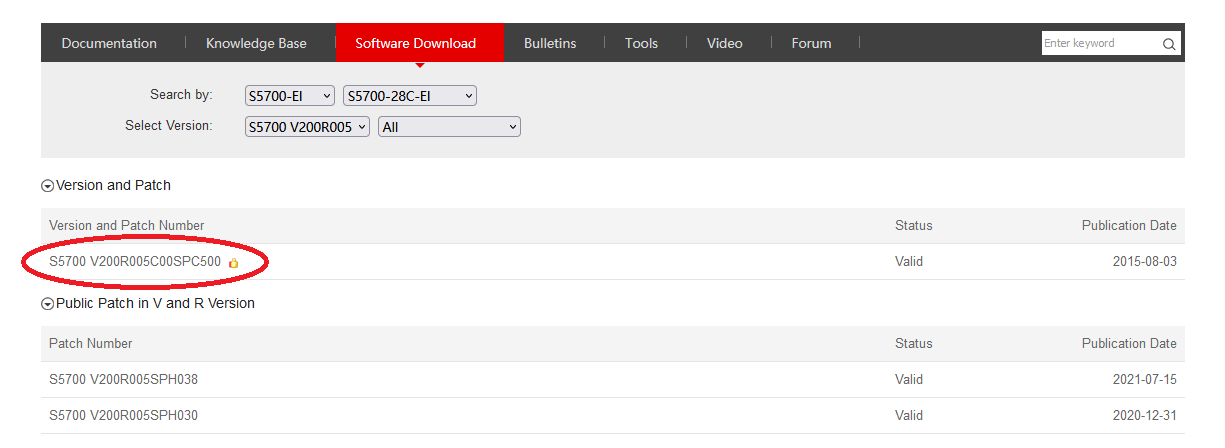Collapse Public Patch in V and R Version
Image resolution: width=1225 pixels, height=448 pixels.
tap(47, 304)
